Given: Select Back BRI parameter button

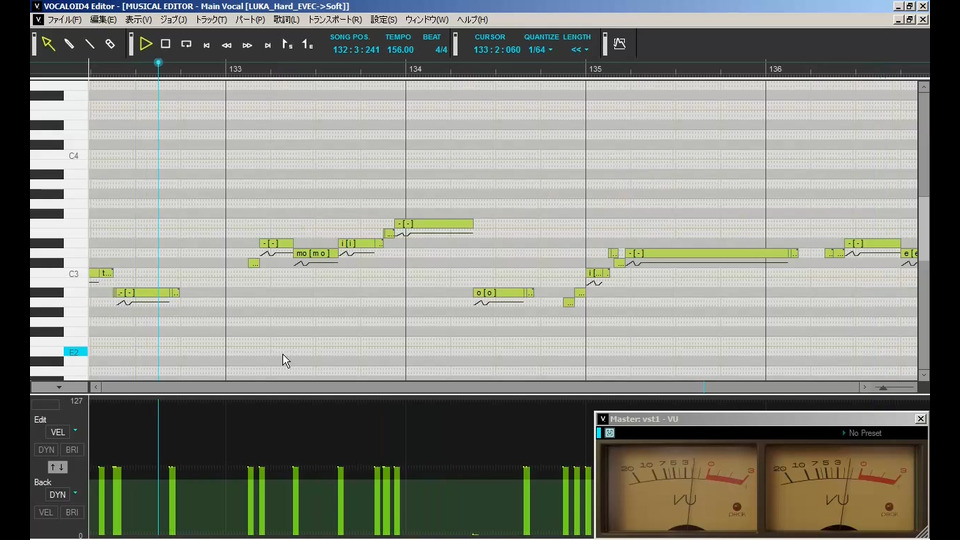Looking at the screenshot, I should tap(72, 512).
